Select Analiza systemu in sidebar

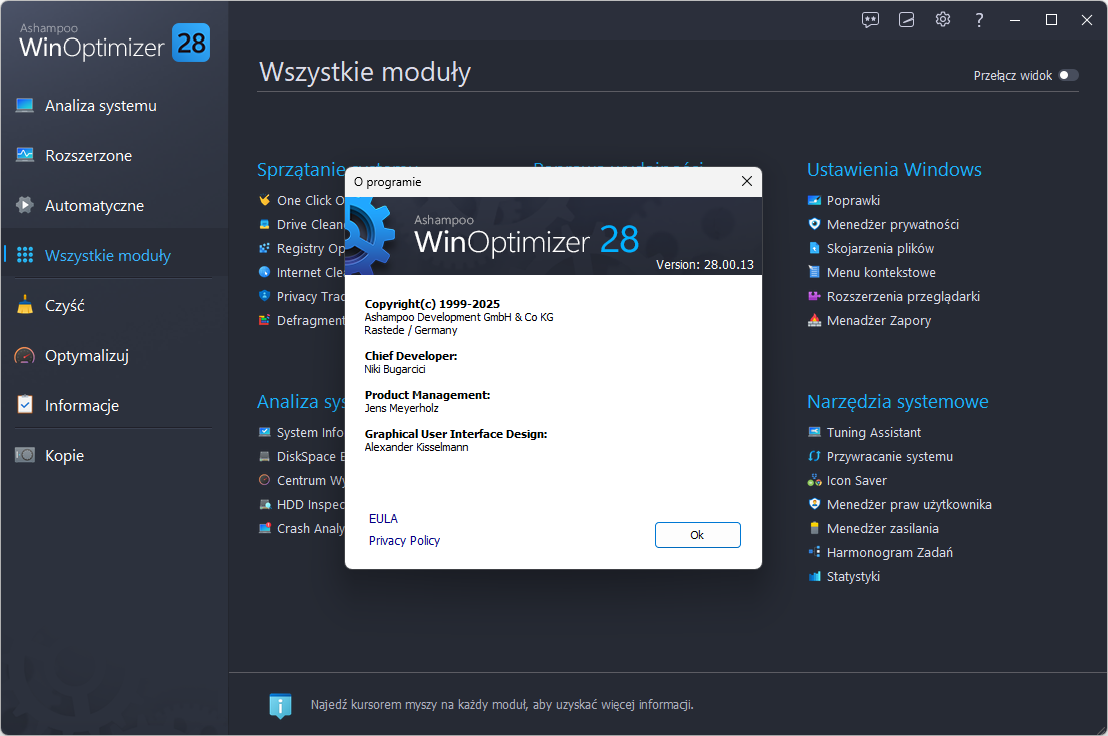point(100,106)
